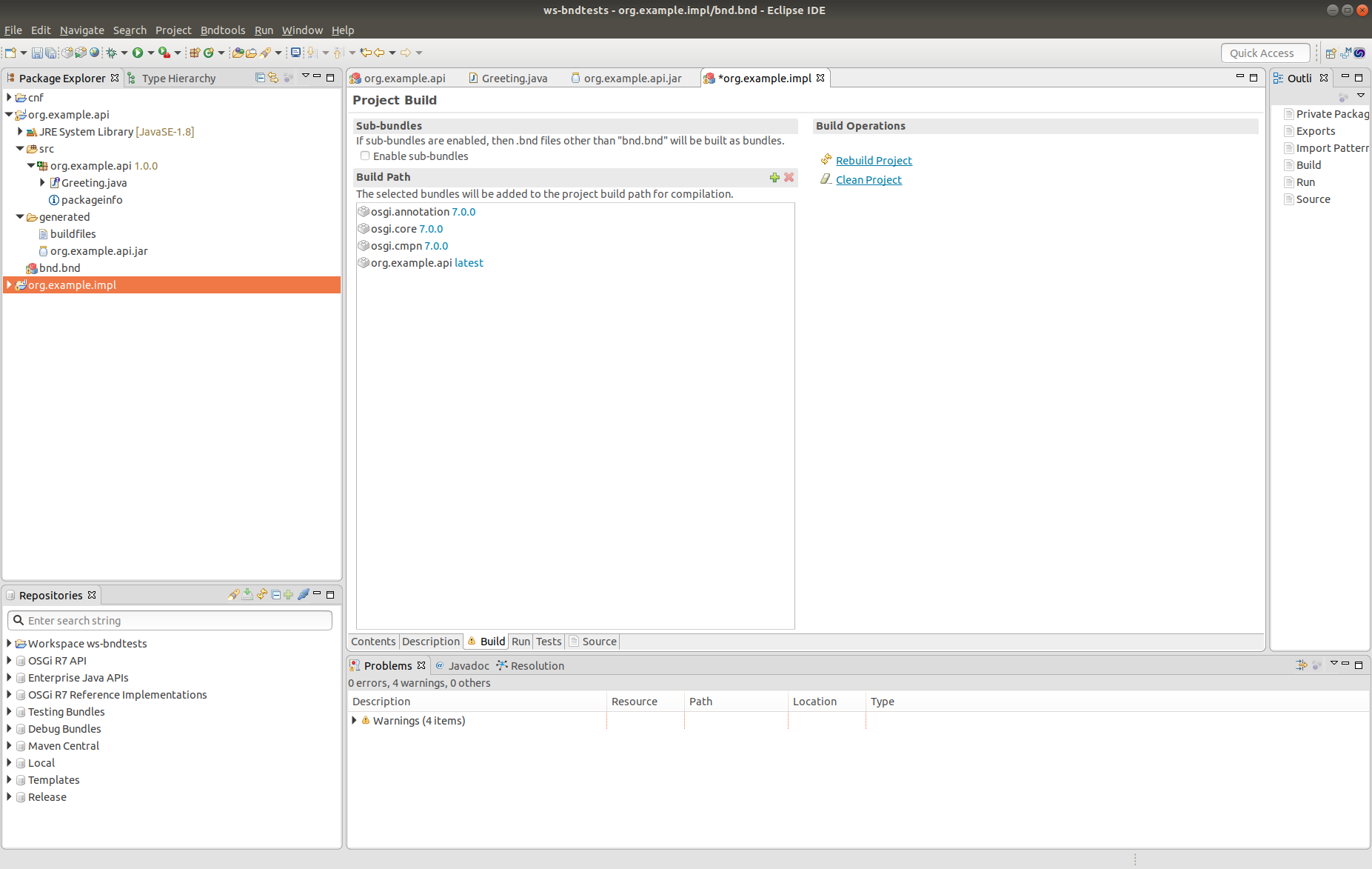Enable the sub-bundles checkbox
Viewport: 1372px width, 869px height.
pyautogui.click(x=365, y=156)
